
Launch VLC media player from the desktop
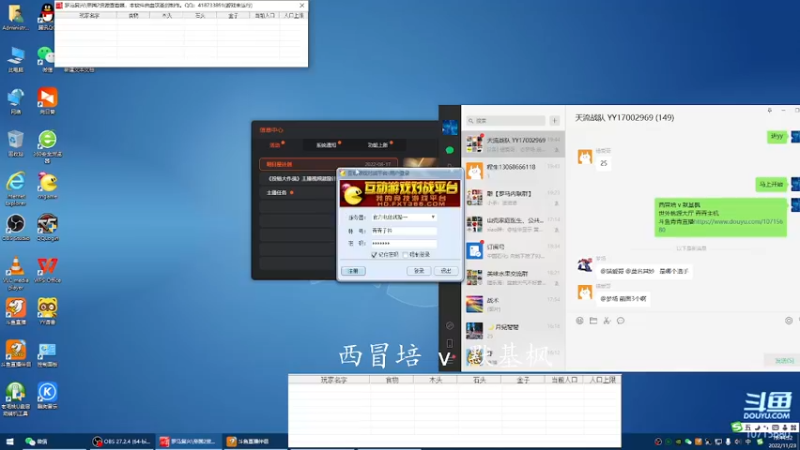point(15,272)
